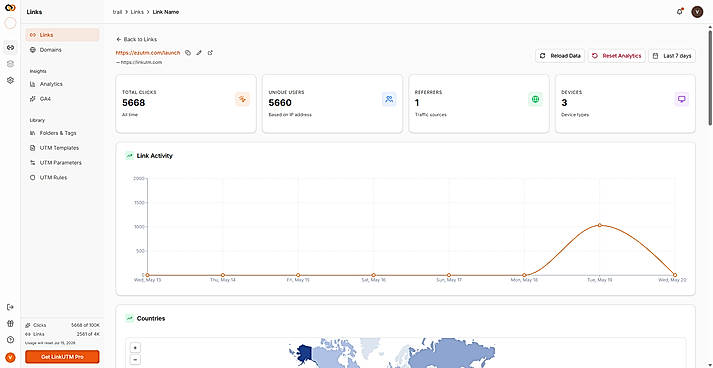Image resolution: width=713 pixels, height=368 pixels.
Task: Click the '5668 of 100K' usage text
Action: [x=85, y=325]
